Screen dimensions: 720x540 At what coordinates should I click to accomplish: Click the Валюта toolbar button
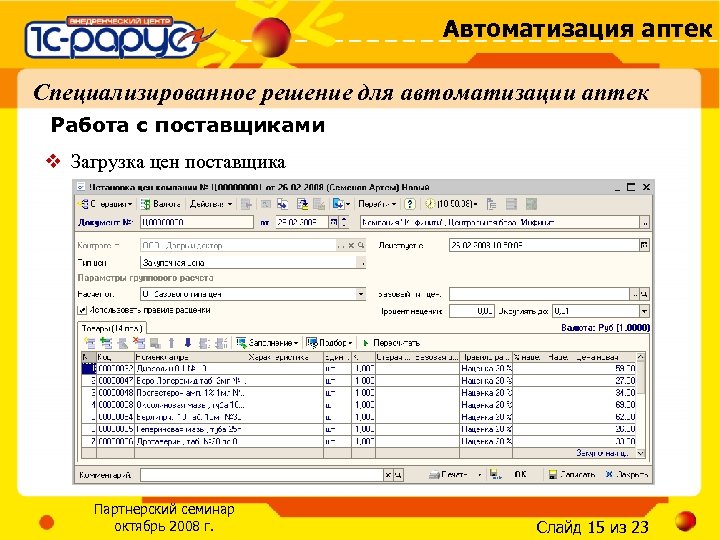coord(161,204)
